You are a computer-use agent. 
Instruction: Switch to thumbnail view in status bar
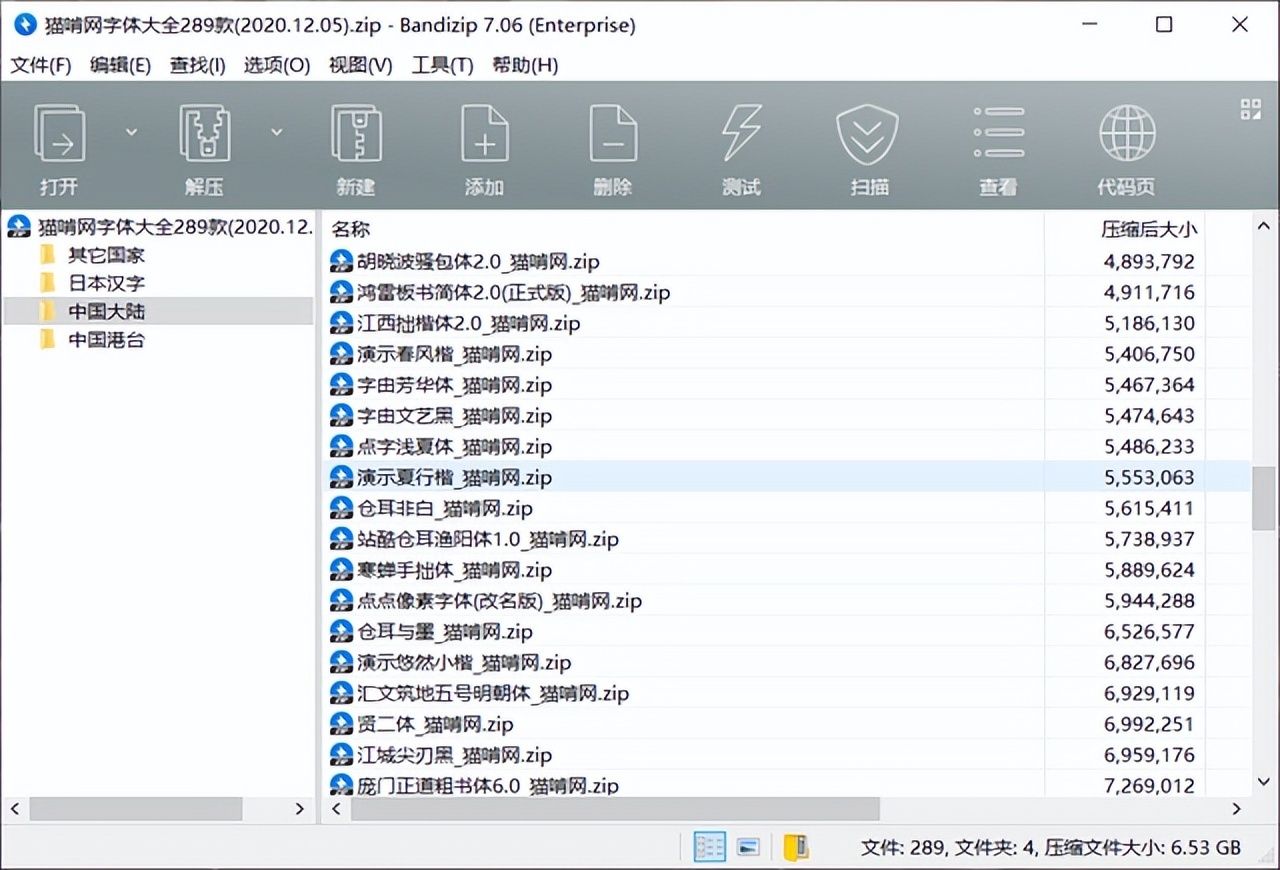click(748, 847)
